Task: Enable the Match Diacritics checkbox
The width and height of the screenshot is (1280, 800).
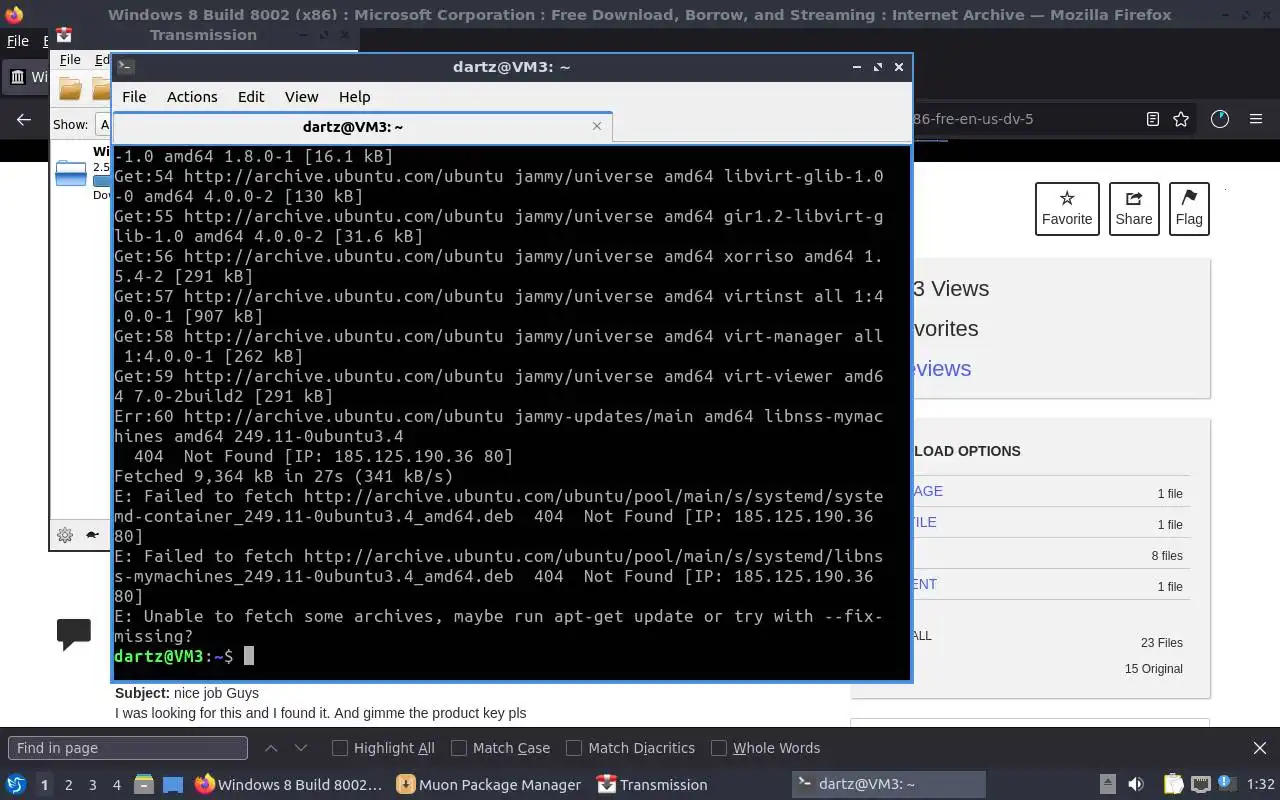Action: click(574, 748)
